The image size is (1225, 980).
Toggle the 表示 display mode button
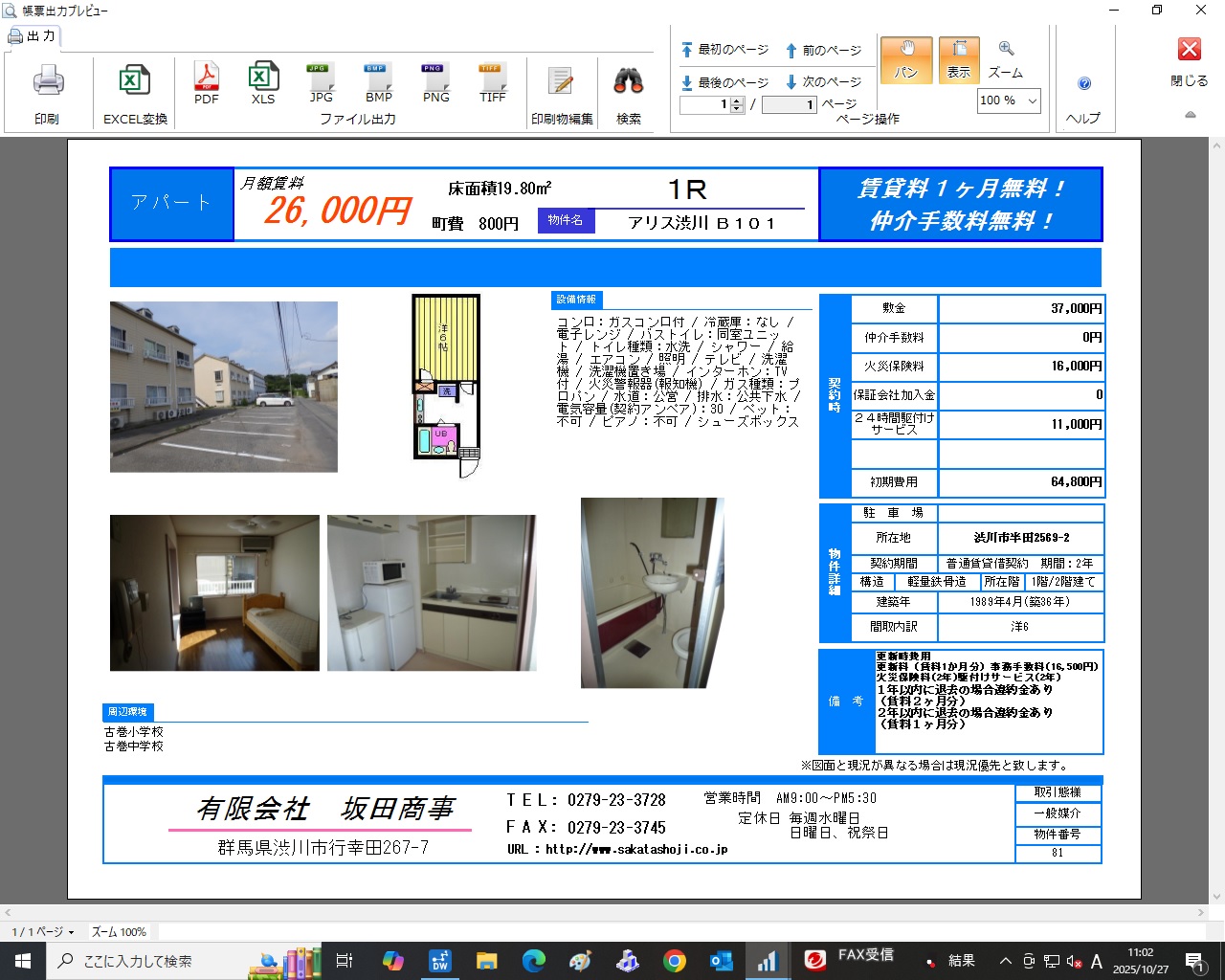(x=959, y=59)
